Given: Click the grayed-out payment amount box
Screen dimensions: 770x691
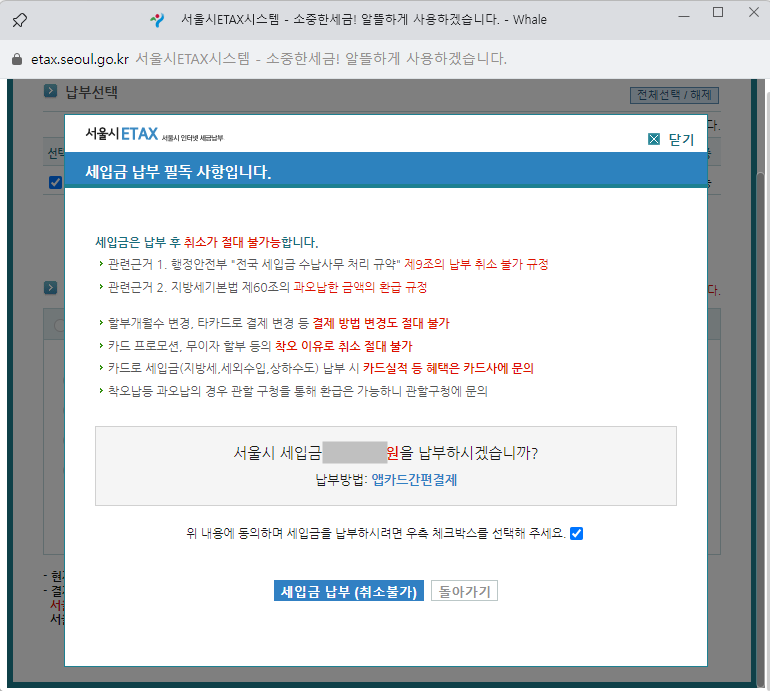Looking at the screenshot, I should point(355,452).
